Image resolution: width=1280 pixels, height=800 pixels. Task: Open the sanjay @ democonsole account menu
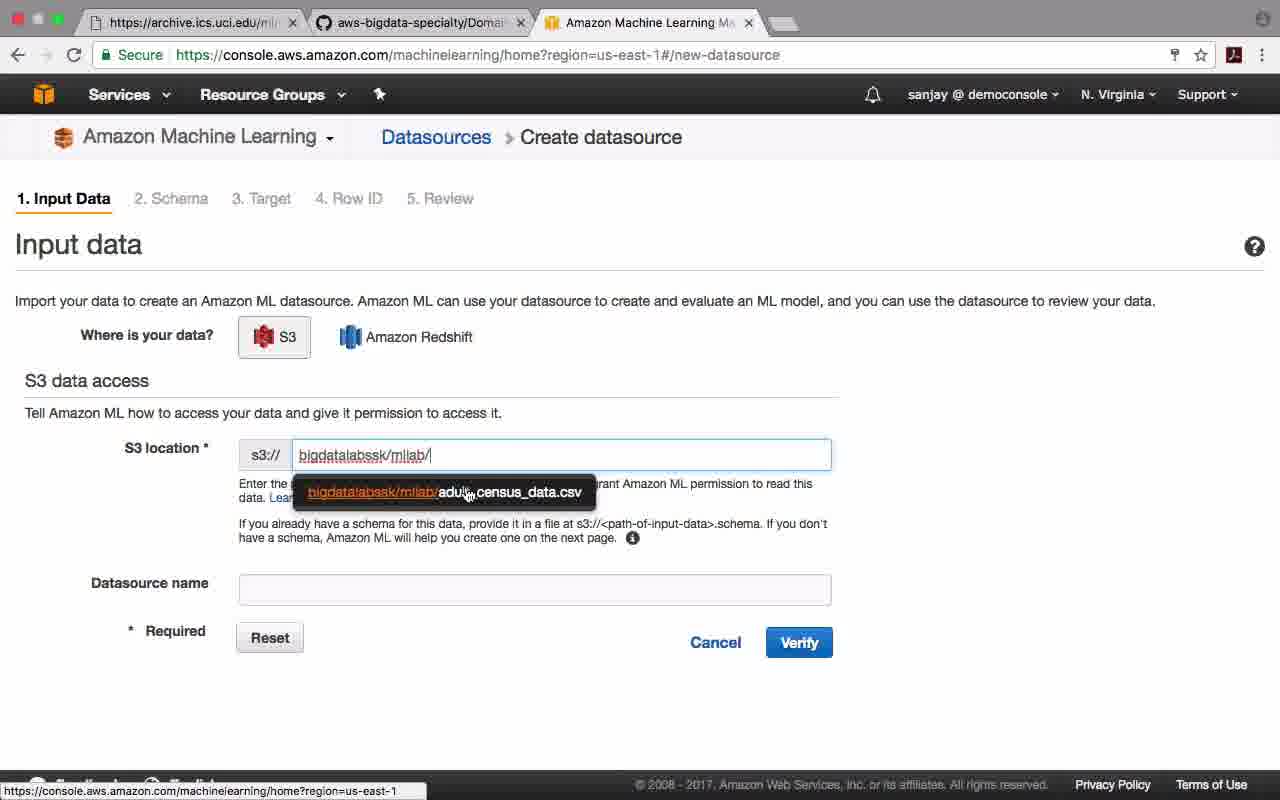pyautogui.click(x=984, y=95)
